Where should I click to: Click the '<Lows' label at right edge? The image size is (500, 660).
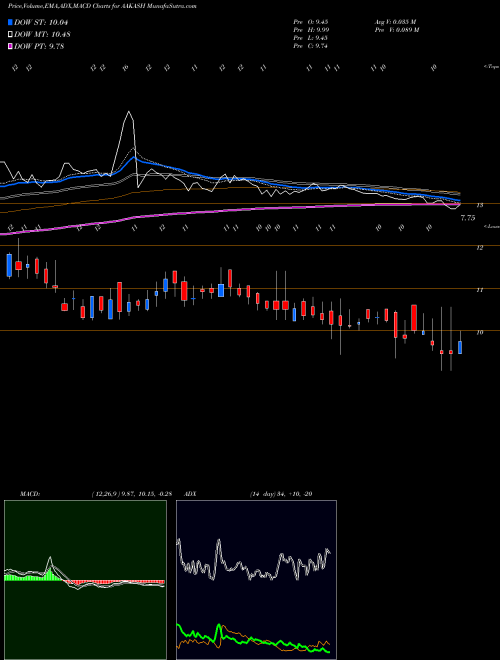(491, 226)
